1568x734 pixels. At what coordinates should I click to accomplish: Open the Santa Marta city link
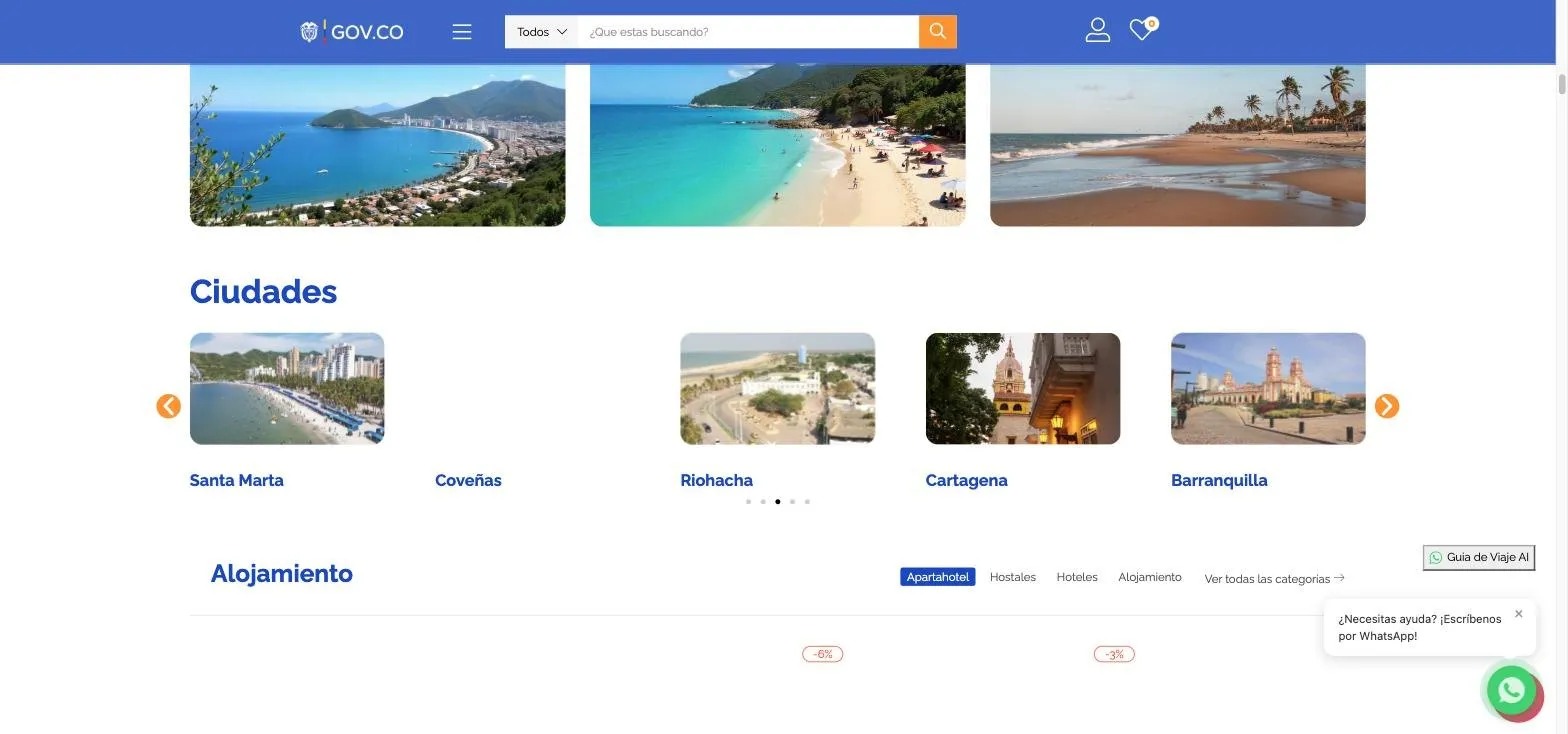click(237, 480)
